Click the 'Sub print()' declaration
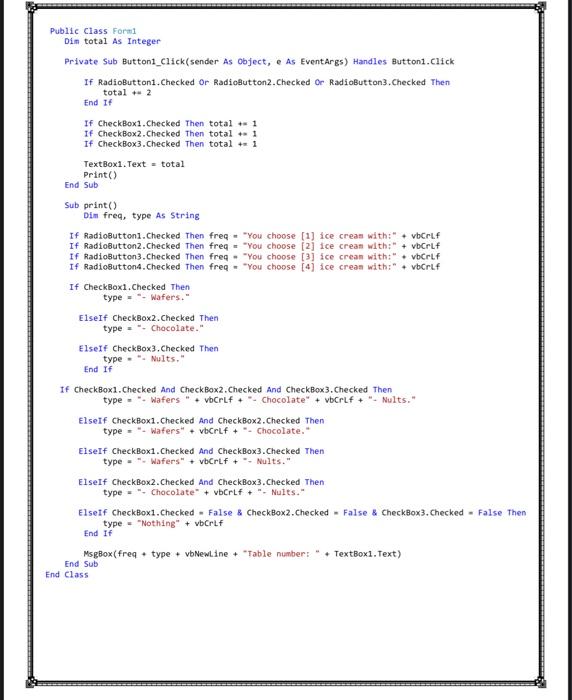Screen dimensions: 572x700 coord(91,205)
